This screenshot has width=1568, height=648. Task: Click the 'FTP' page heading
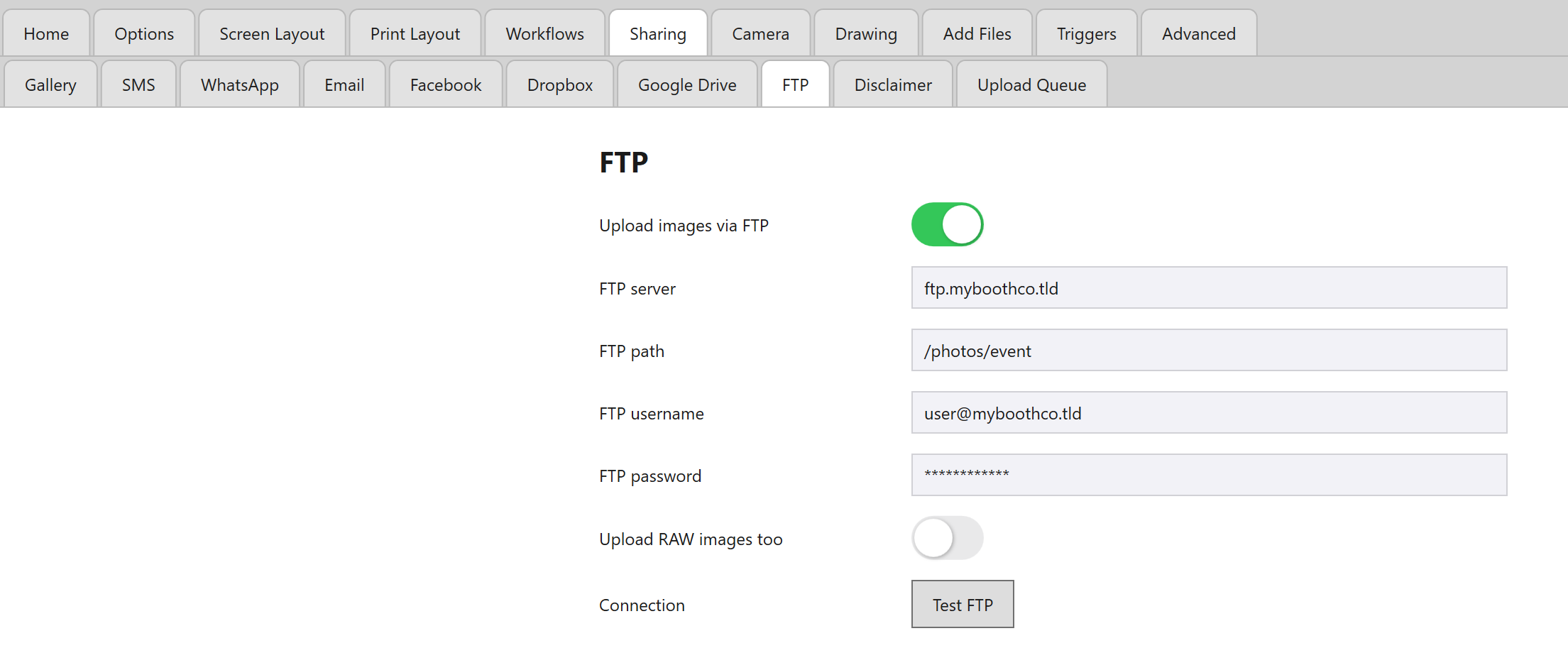pos(624,163)
